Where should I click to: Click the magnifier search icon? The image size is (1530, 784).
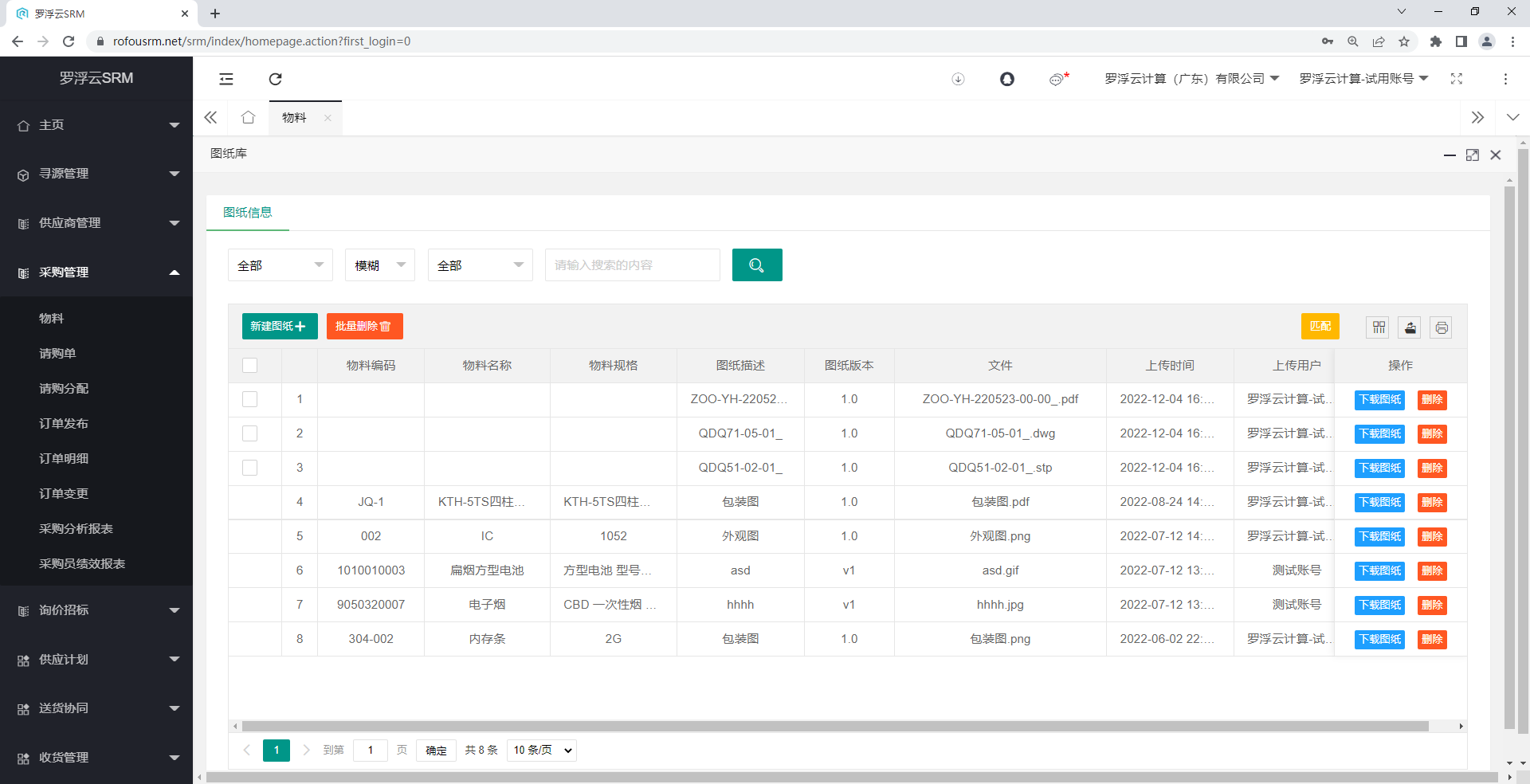(756, 265)
